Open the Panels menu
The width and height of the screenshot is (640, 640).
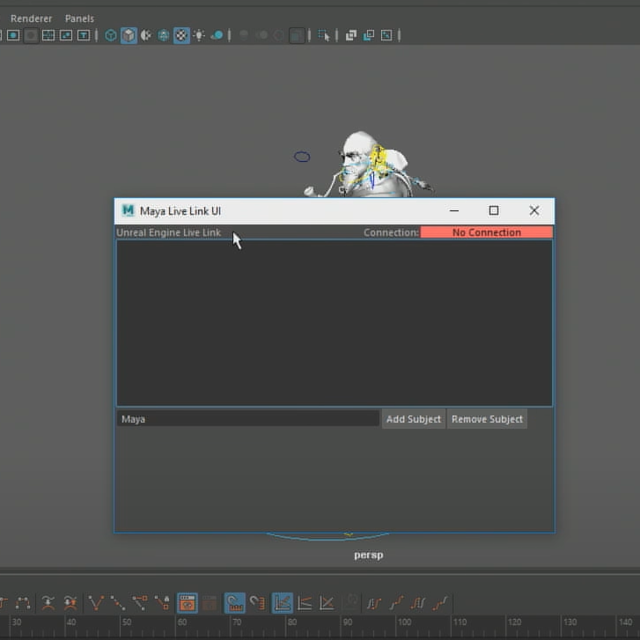tap(79, 18)
